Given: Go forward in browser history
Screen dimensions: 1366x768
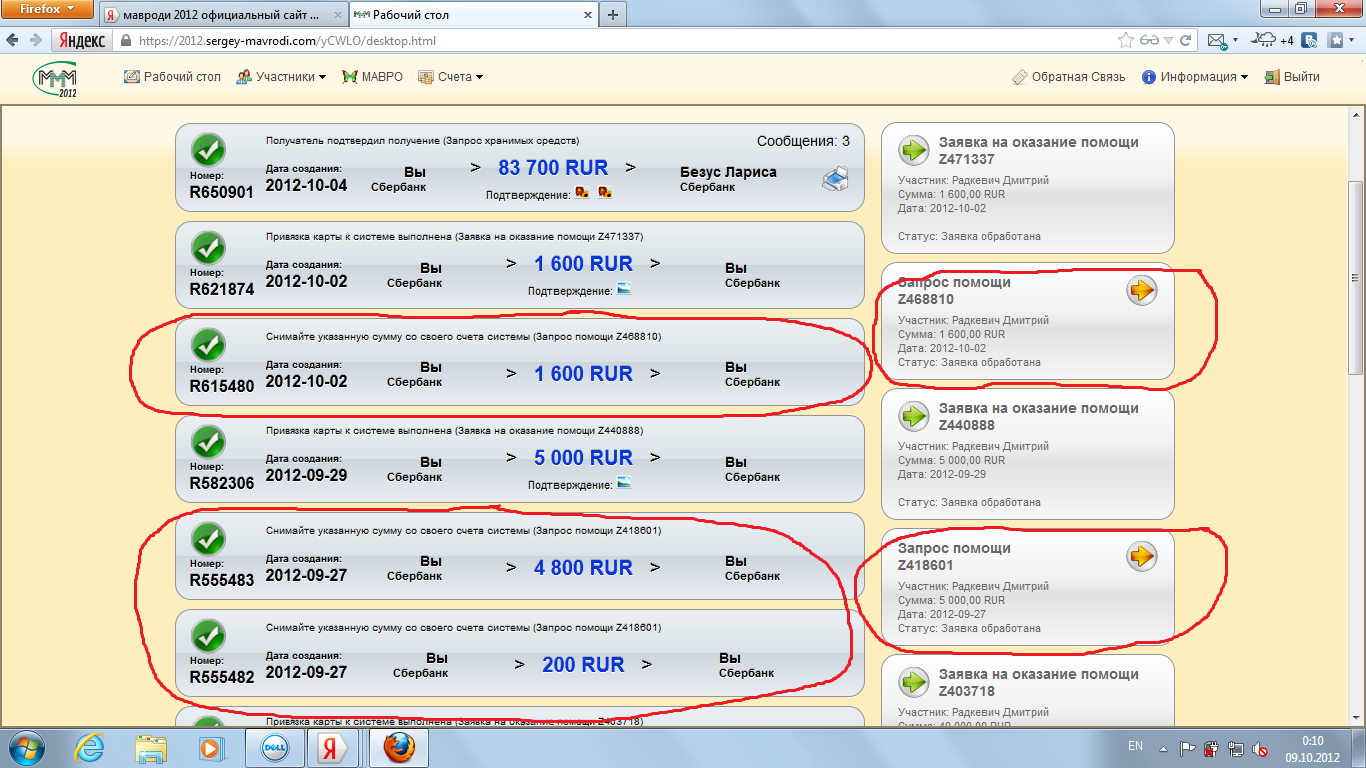Looking at the screenshot, I should coord(36,41).
